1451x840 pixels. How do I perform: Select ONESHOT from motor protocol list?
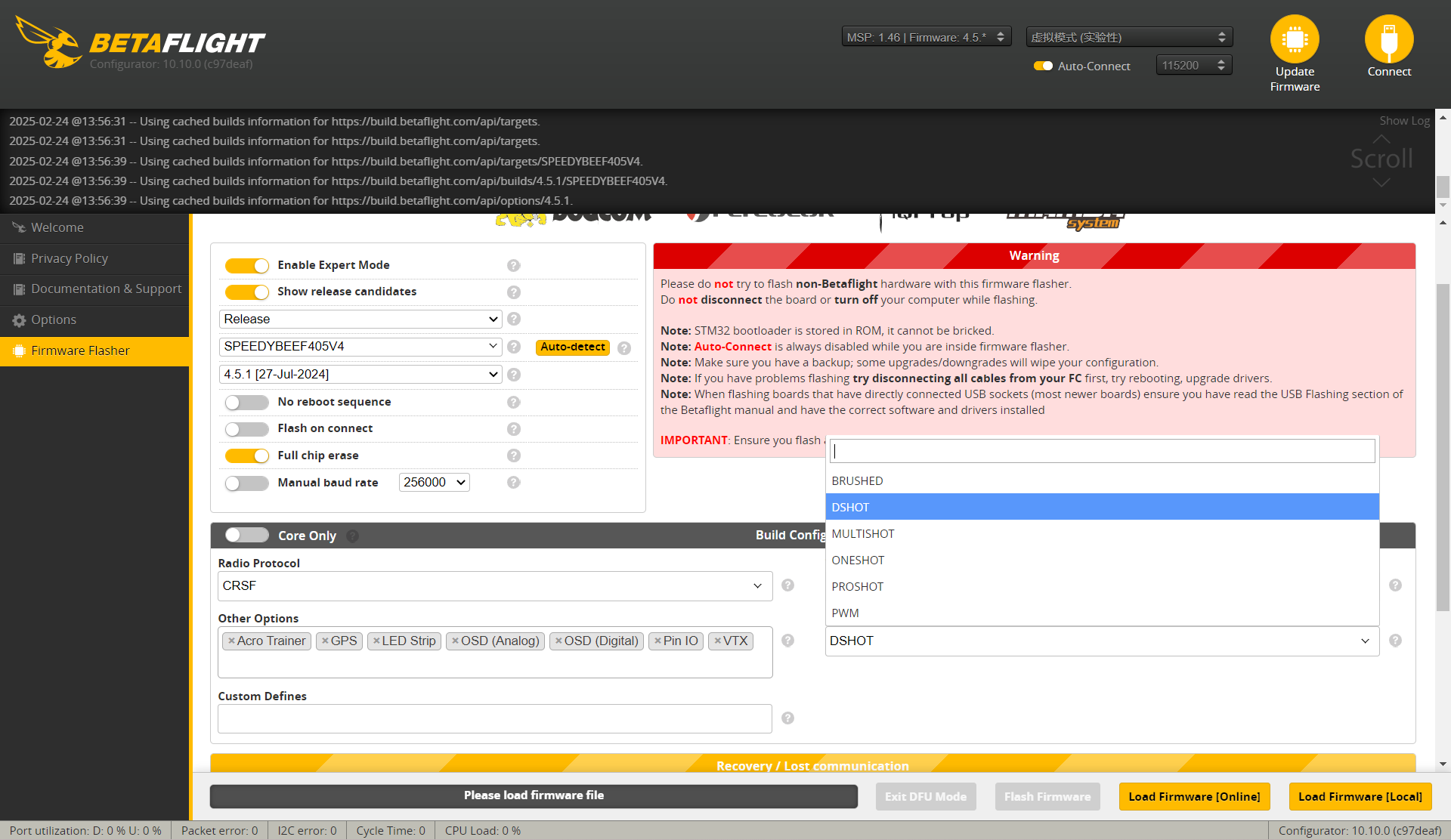tap(1102, 560)
